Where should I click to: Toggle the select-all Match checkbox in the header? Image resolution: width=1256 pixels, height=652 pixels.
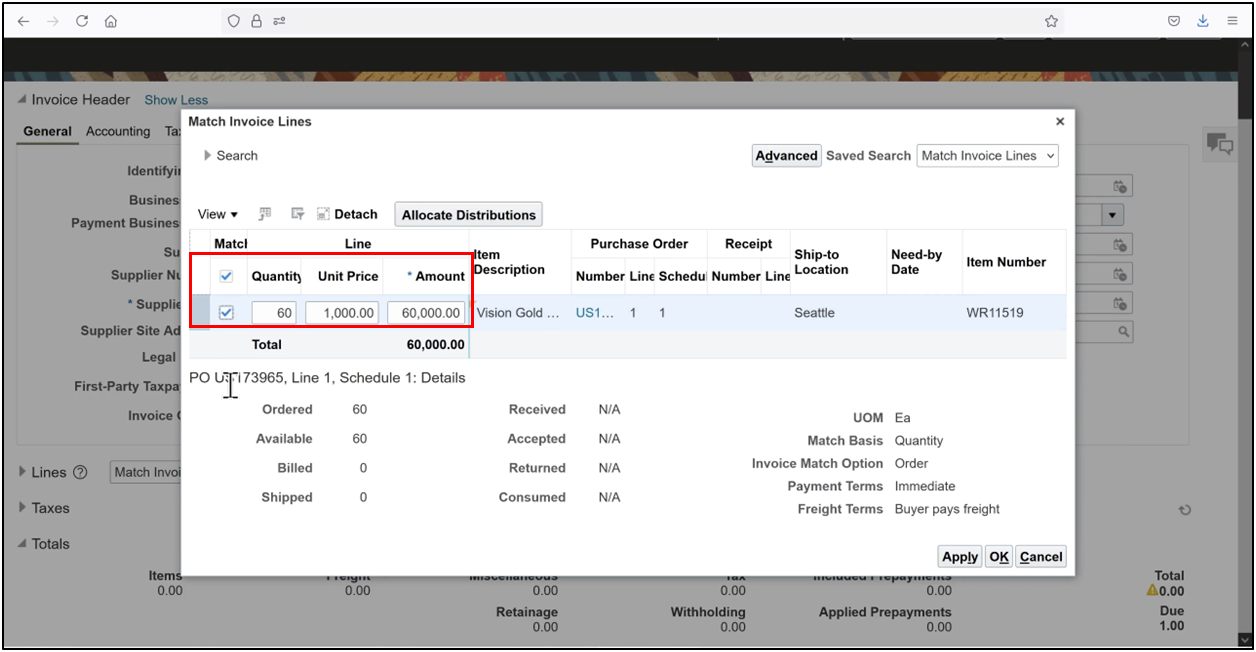(x=225, y=276)
